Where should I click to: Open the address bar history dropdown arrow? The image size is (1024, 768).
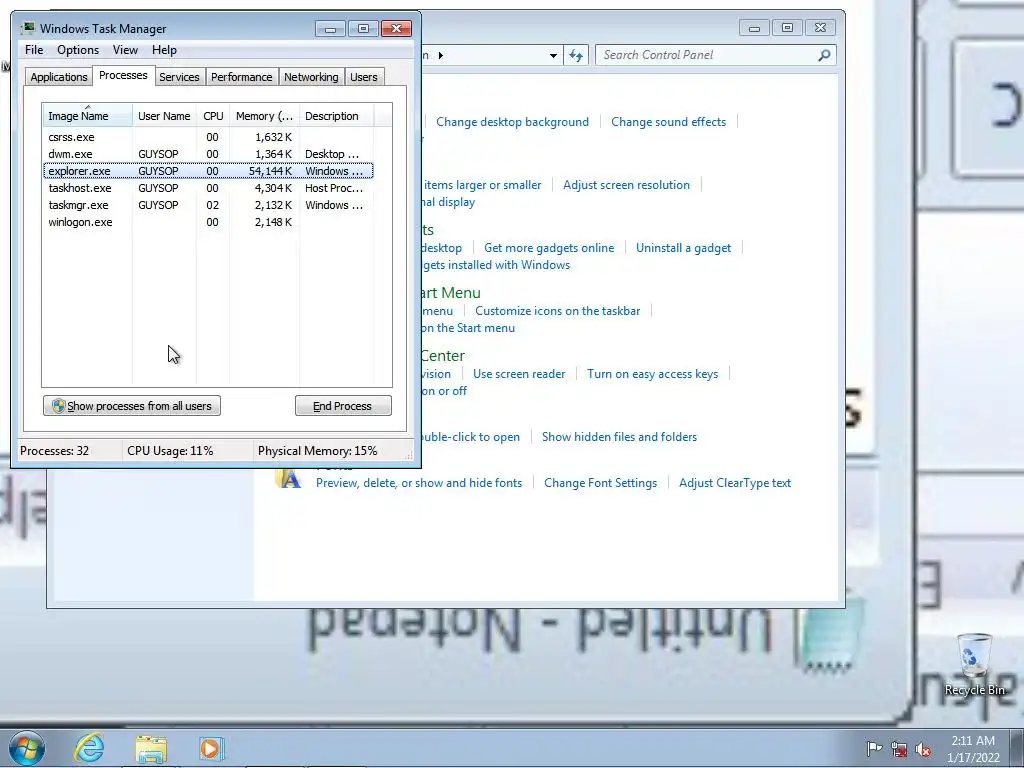pyautogui.click(x=553, y=56)
